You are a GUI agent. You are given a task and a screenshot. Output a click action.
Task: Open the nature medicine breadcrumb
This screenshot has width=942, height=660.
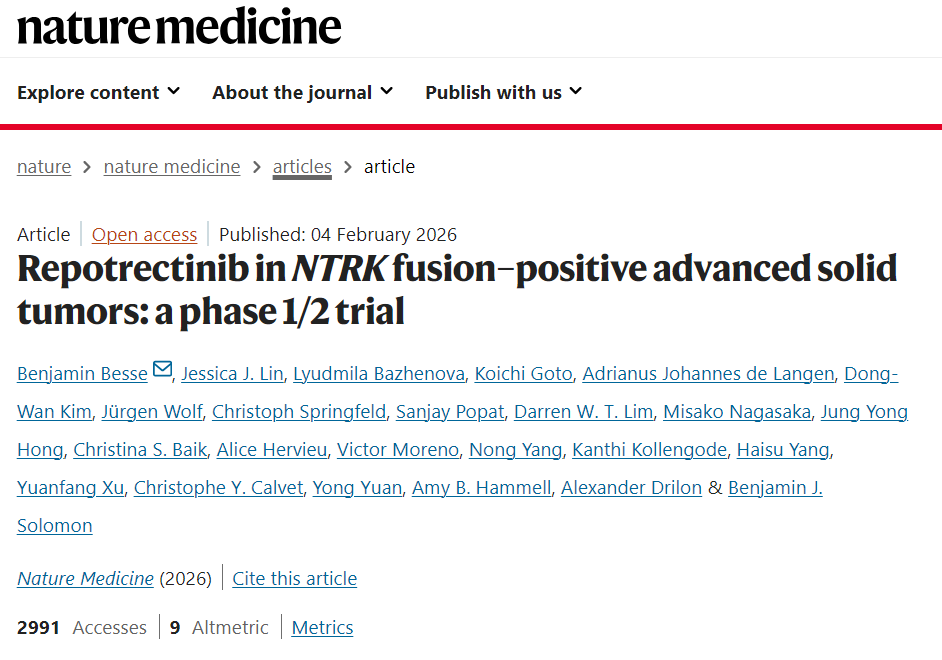(x=172, y=167)
